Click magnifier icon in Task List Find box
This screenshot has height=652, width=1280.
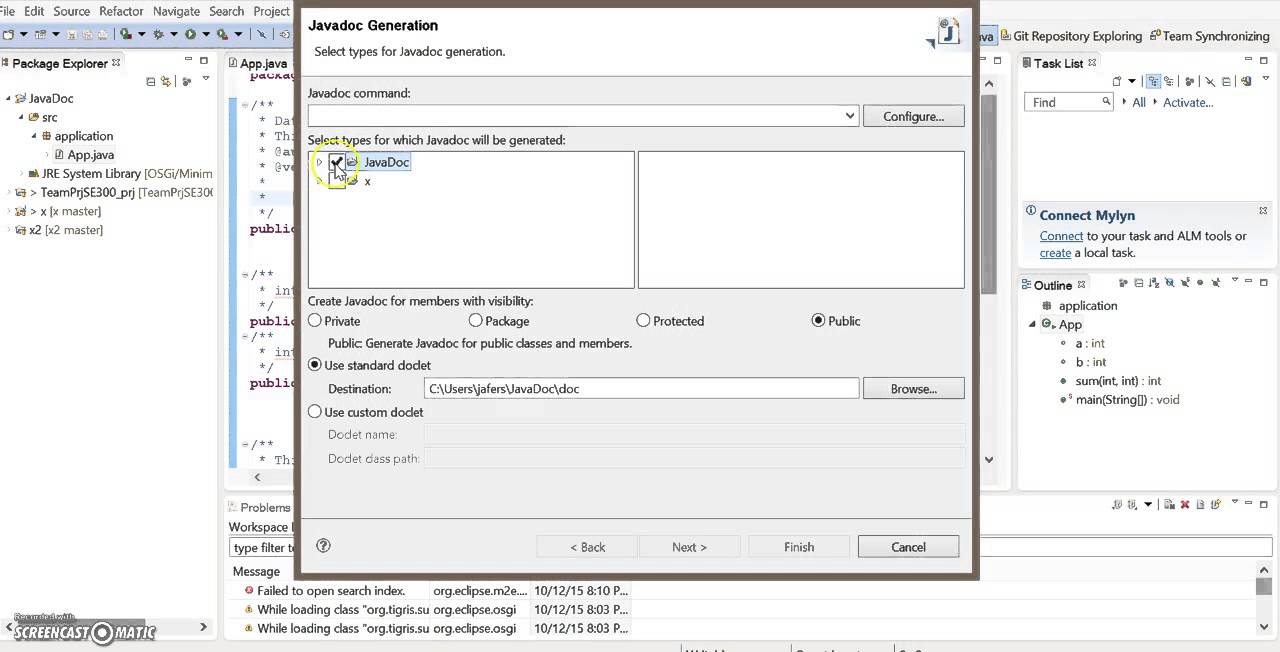[1107, 101]
